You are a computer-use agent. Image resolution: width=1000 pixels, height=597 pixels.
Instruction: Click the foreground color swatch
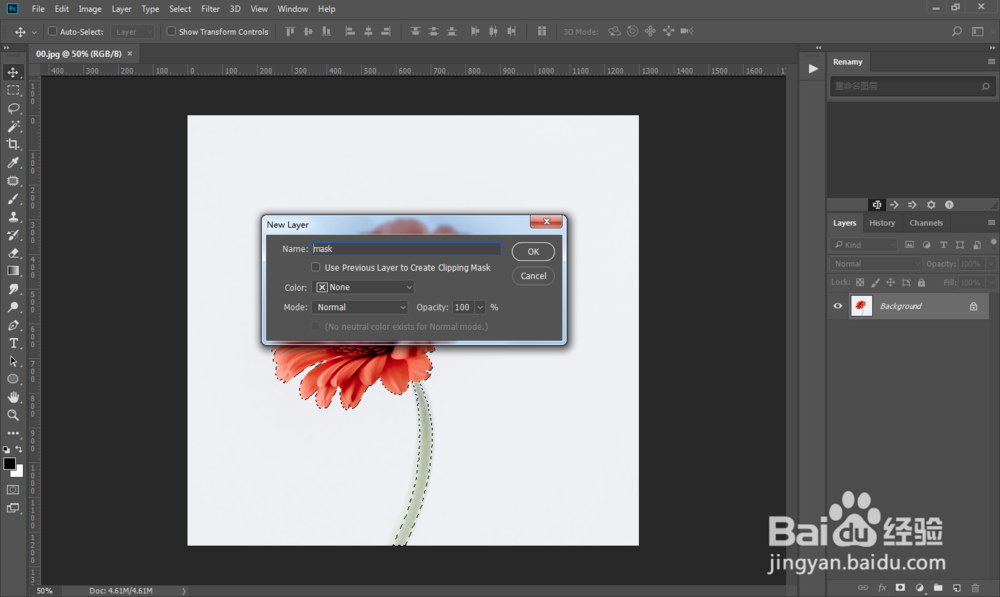click(10, 464)
